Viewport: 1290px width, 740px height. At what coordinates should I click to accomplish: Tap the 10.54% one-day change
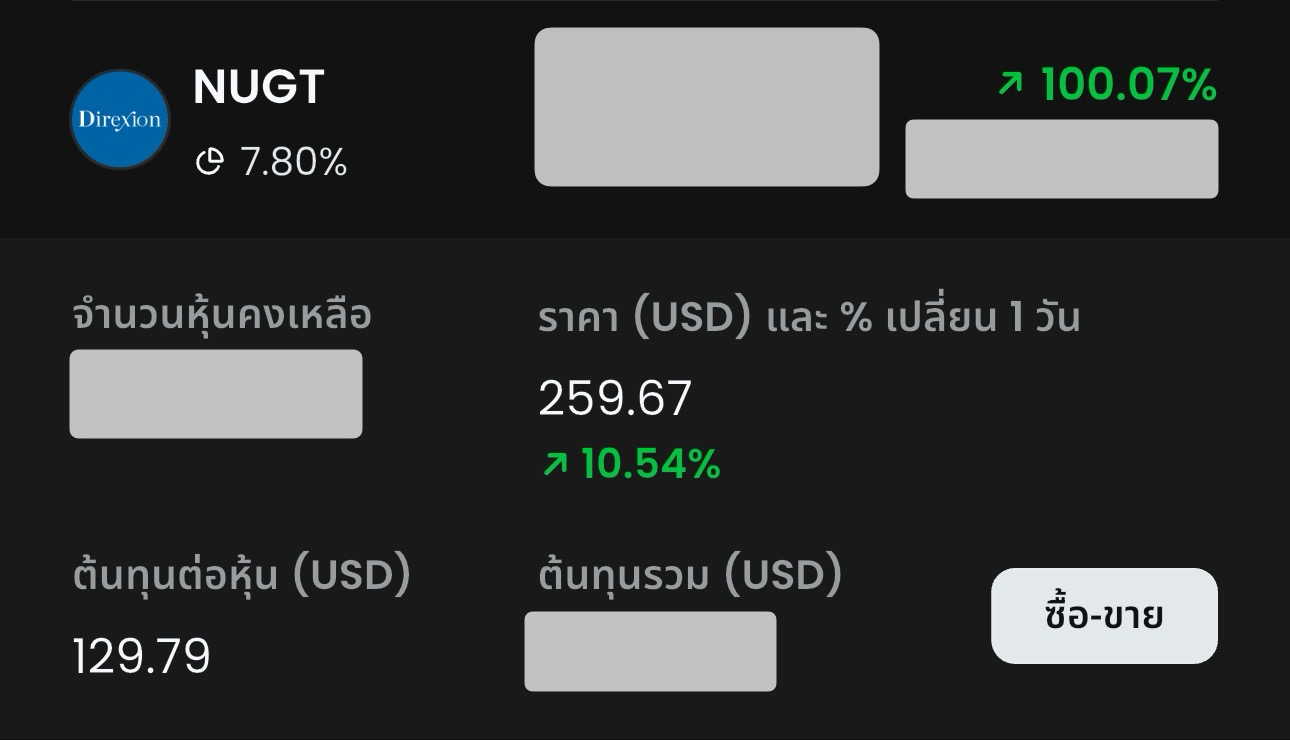pyautogui.click(x=650, y=463)
